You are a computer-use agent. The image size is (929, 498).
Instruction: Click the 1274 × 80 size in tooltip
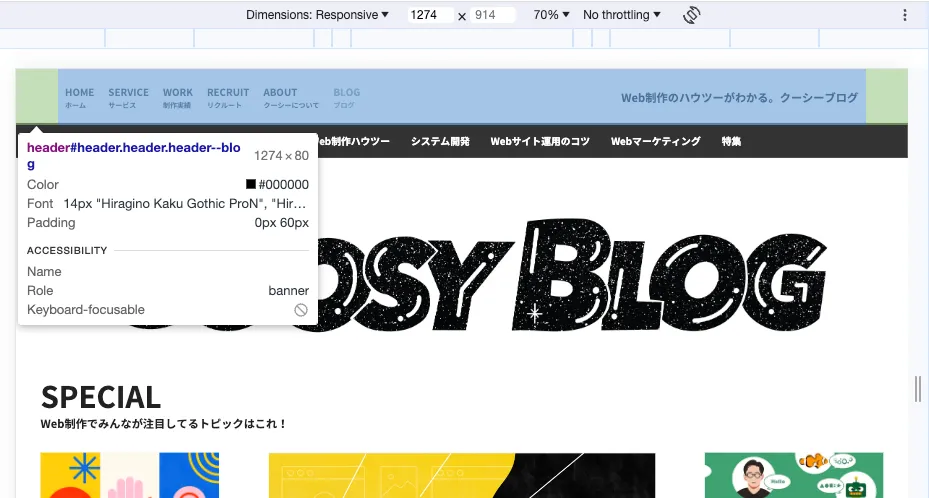pos(281,156)
